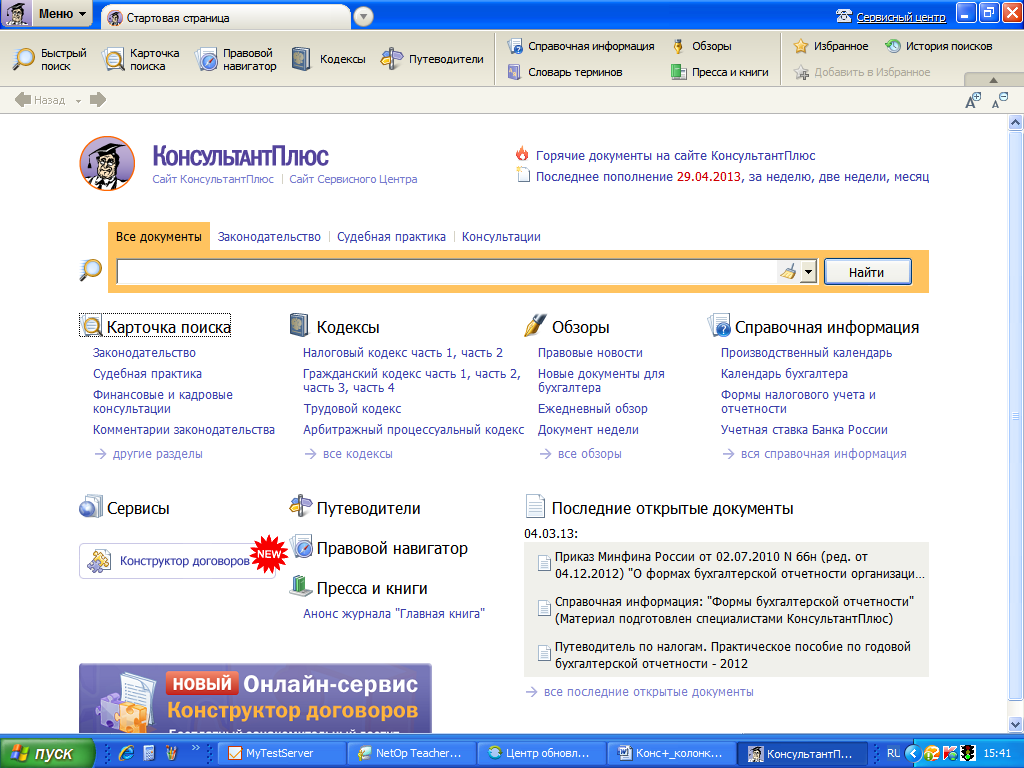Open Словарь терминов in toolbar
This screenshot has width=1024, height=768.
tap(565, 72)
